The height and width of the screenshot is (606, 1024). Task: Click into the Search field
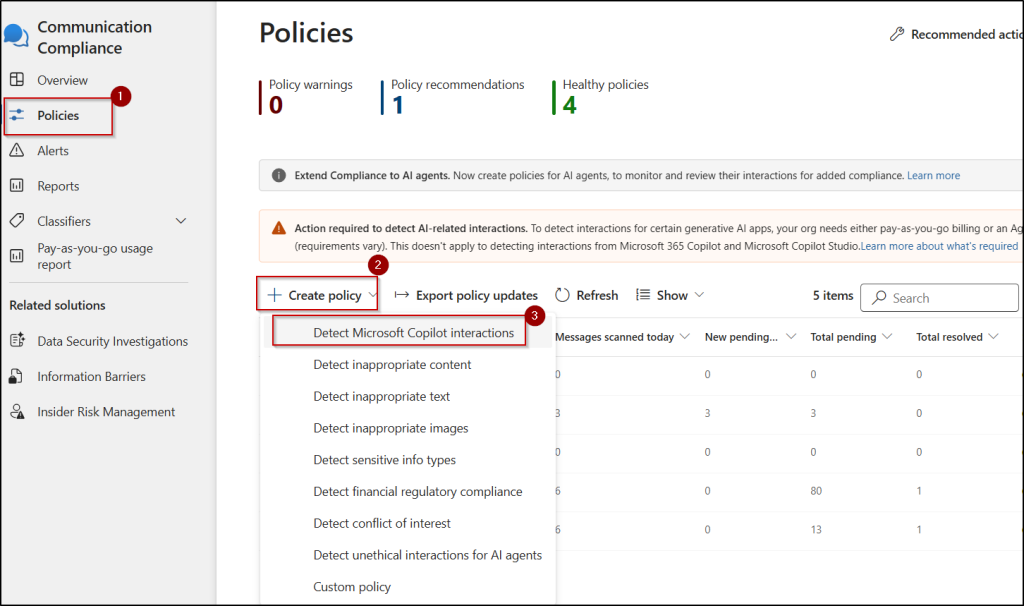click(939, 298)
